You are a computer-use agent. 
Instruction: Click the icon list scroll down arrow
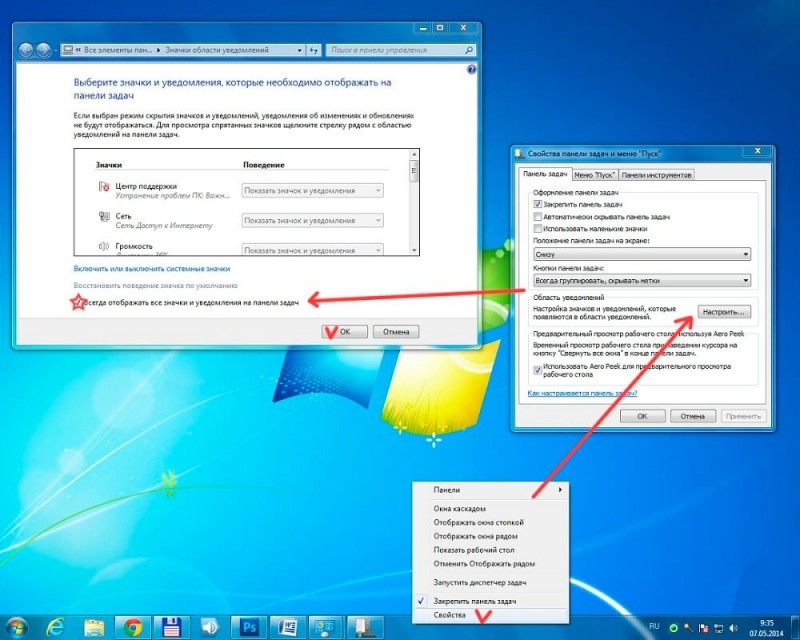(x=414, y=250)
